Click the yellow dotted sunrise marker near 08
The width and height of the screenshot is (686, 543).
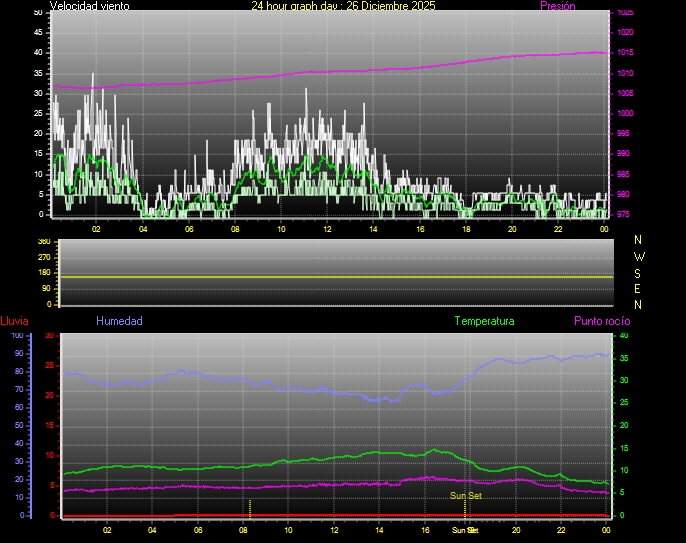pos(250,506)
